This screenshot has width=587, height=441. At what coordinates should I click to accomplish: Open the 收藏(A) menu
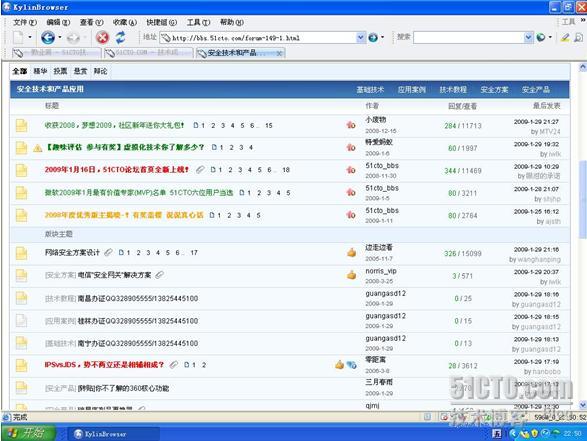[125, 22]
